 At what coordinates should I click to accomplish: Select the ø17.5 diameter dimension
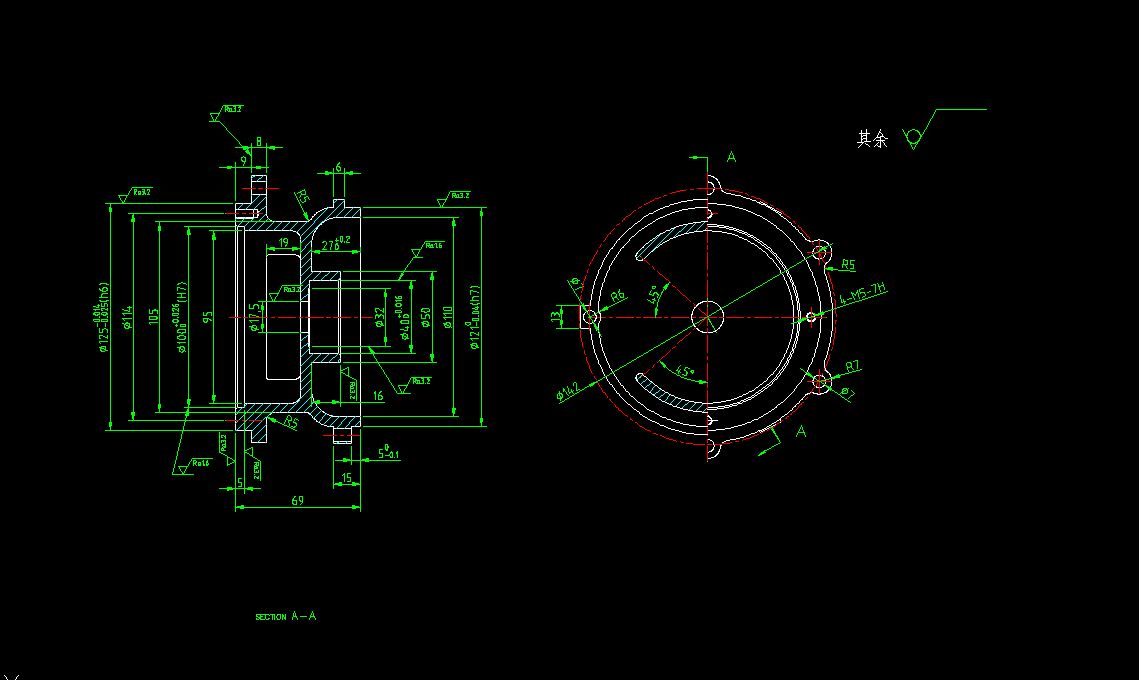click(254, 317)
